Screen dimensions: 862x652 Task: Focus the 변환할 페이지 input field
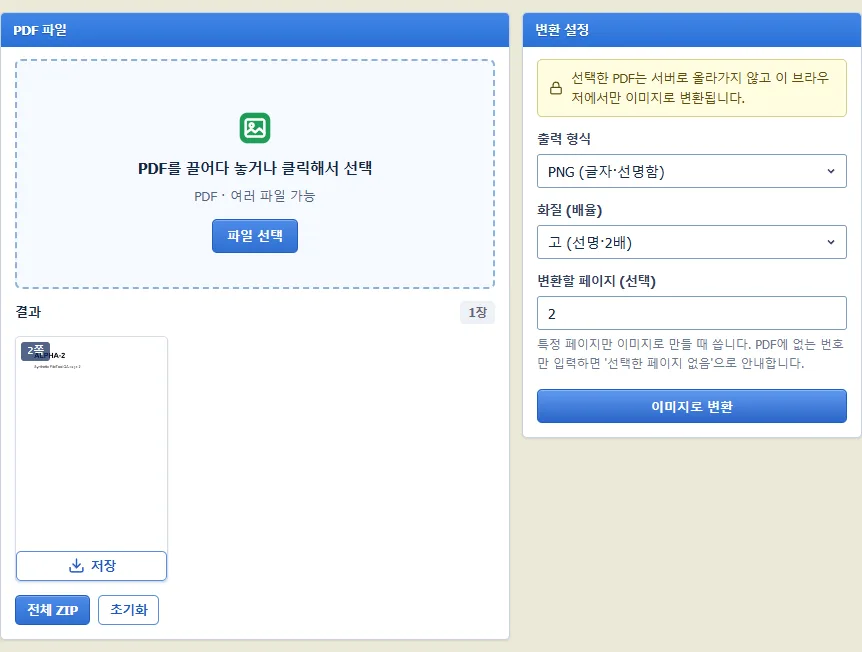691,313
